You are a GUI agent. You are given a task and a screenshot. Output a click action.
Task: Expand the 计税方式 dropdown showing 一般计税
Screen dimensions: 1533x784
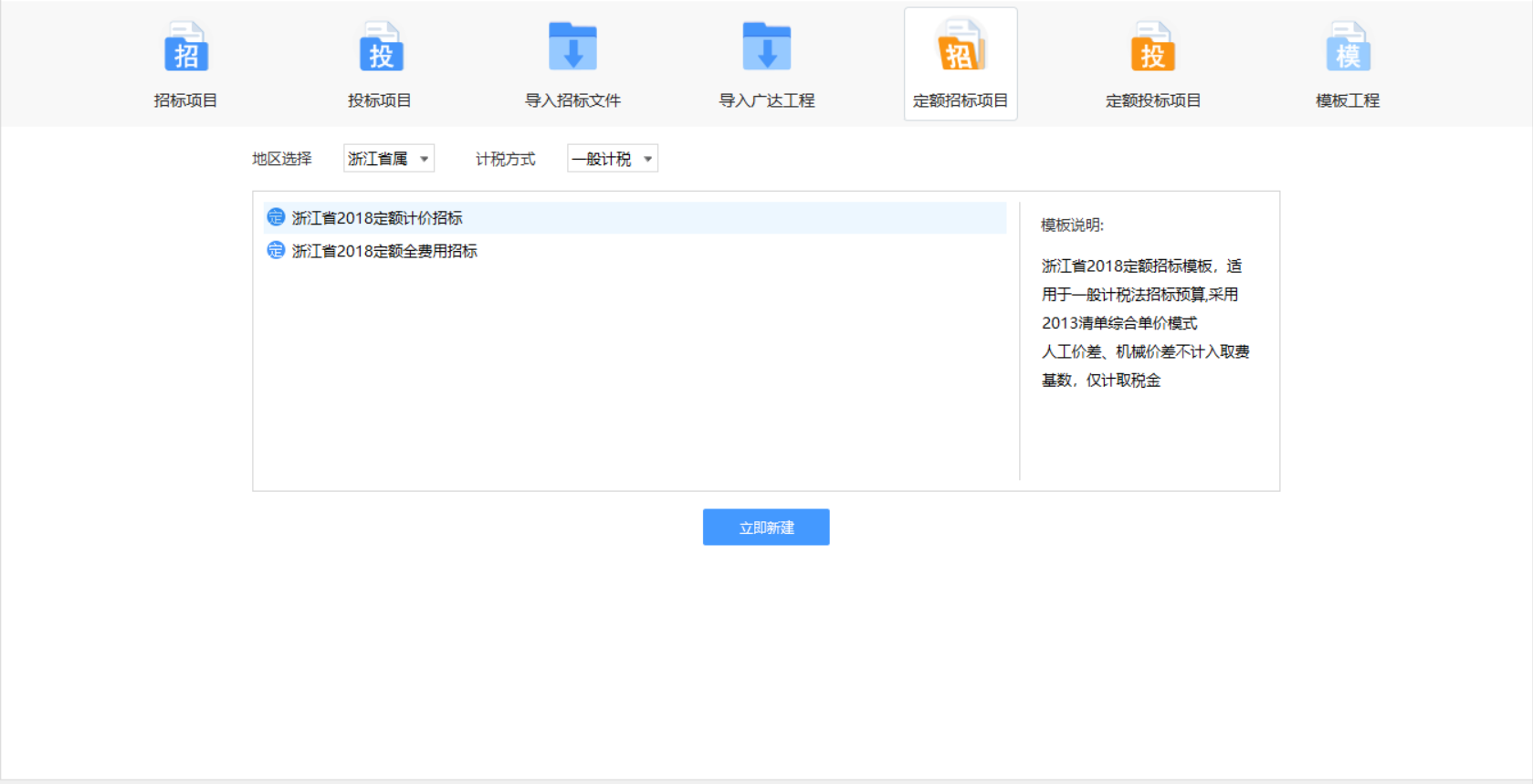click(x=613, y=159)
